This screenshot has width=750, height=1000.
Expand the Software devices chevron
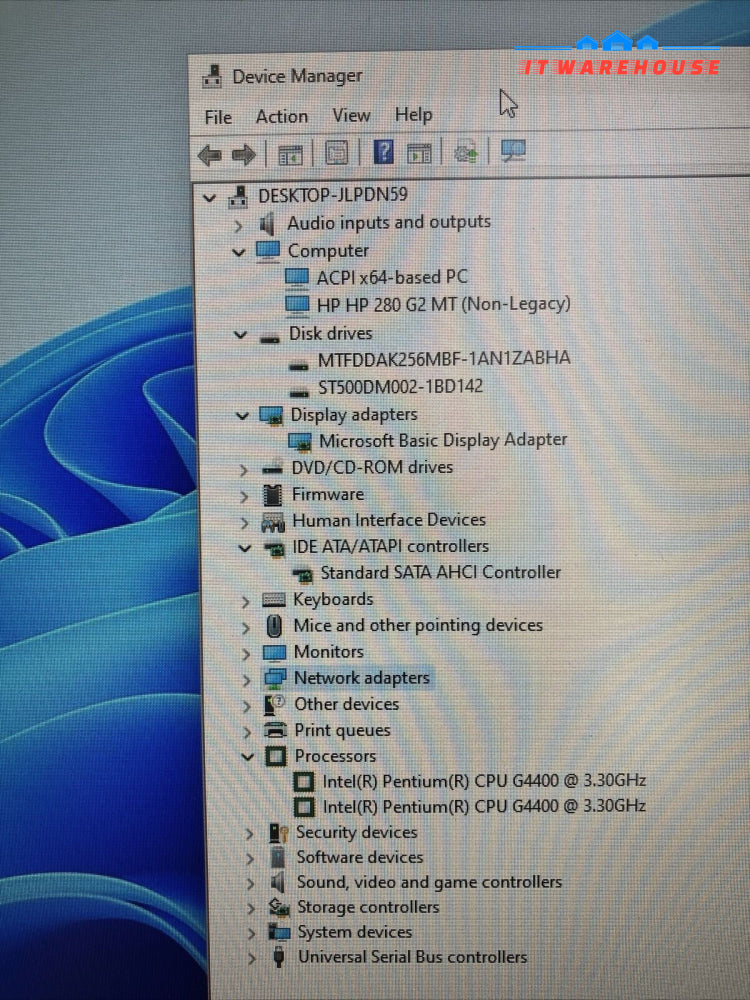click(x=250, y=859)
